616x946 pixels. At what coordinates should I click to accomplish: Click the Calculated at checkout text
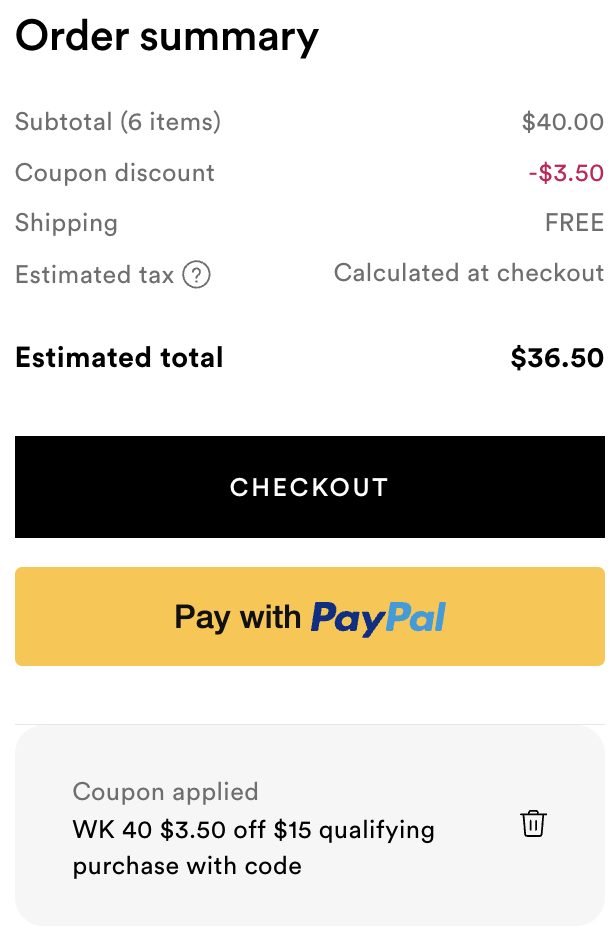tap(469, 273)
